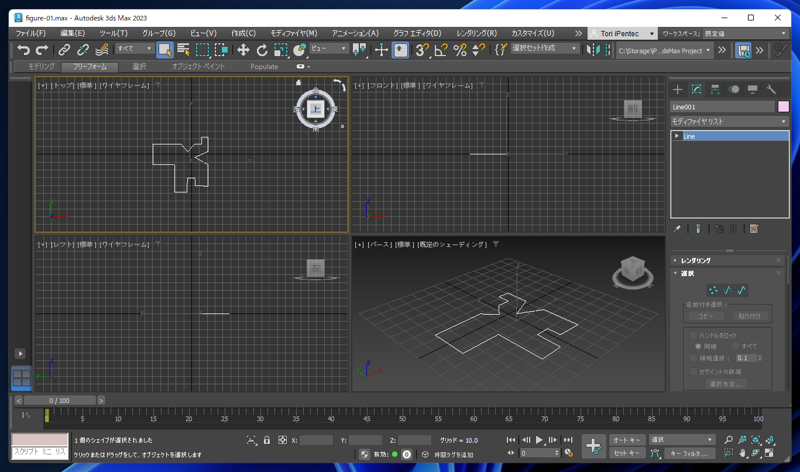The image size is (800, 472).
Task: Open the ワークスペース dropdown
Action: point(744,34)
